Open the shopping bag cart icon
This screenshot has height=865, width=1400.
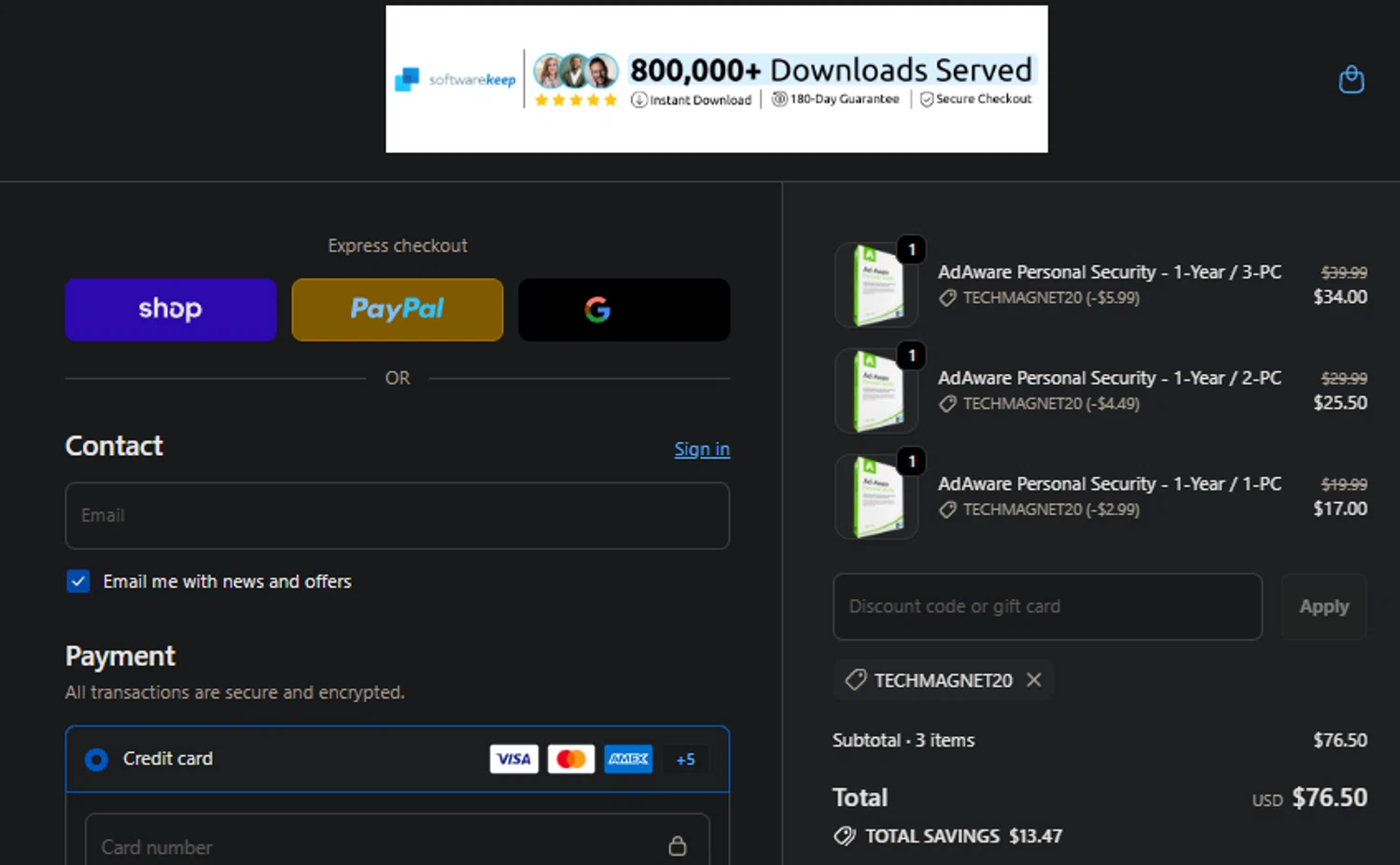pos(1351,79)
